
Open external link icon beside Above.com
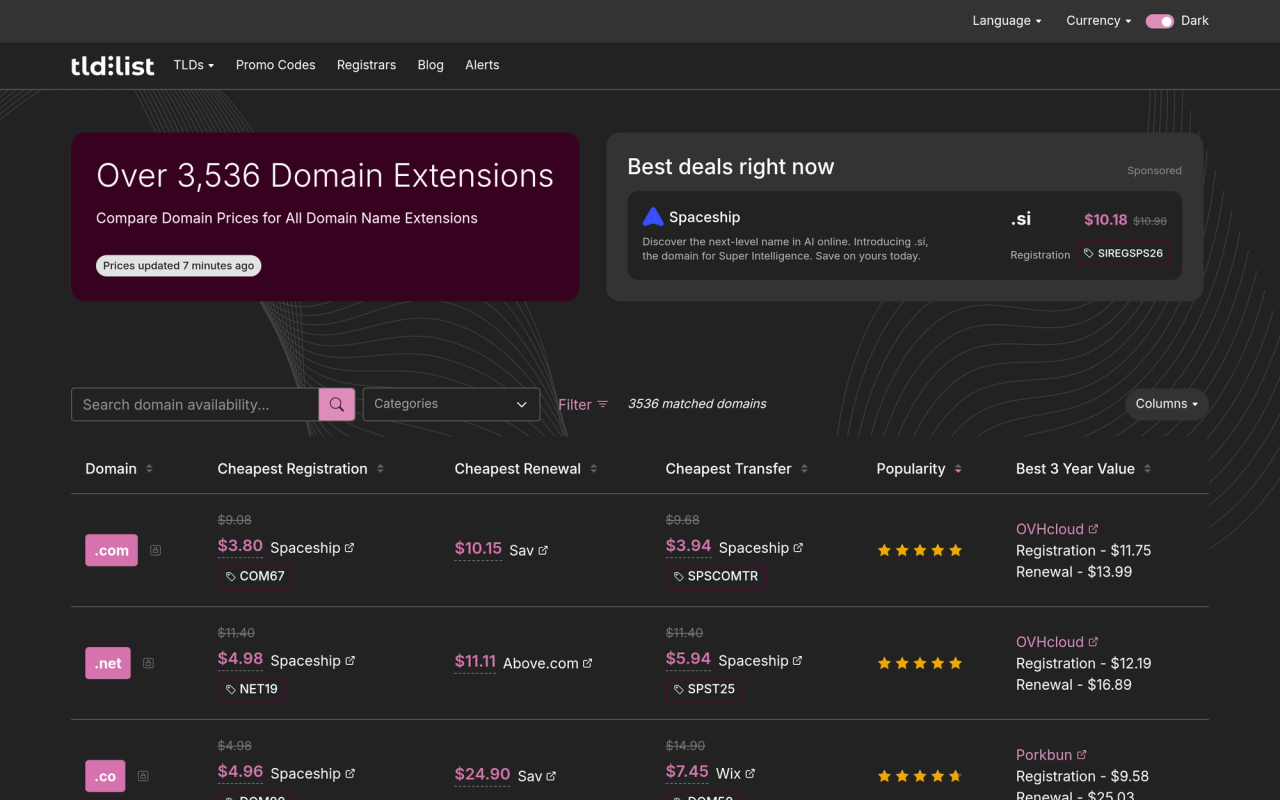point(587,663)
